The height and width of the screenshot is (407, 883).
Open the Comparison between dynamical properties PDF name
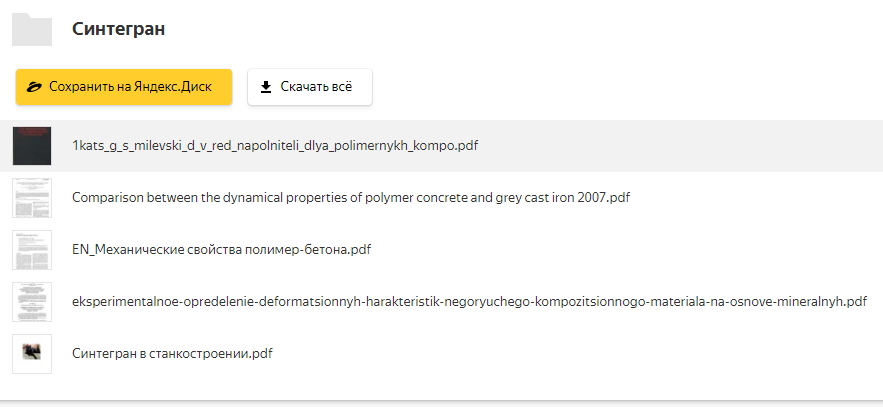coord(350,197)
